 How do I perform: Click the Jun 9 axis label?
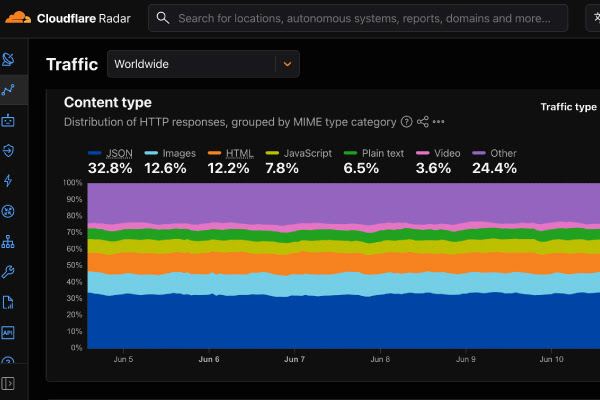pyautogui.click(x=466, y=359)
